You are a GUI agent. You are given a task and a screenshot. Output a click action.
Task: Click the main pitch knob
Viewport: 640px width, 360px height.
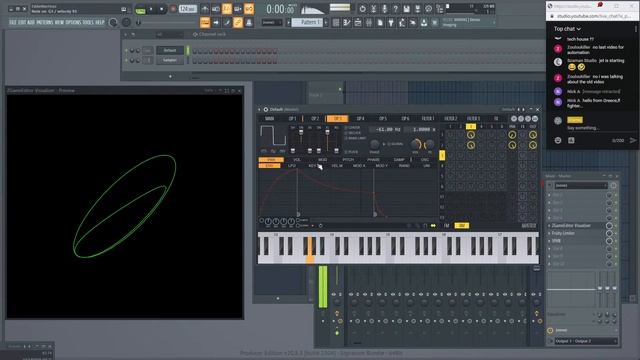127,23
